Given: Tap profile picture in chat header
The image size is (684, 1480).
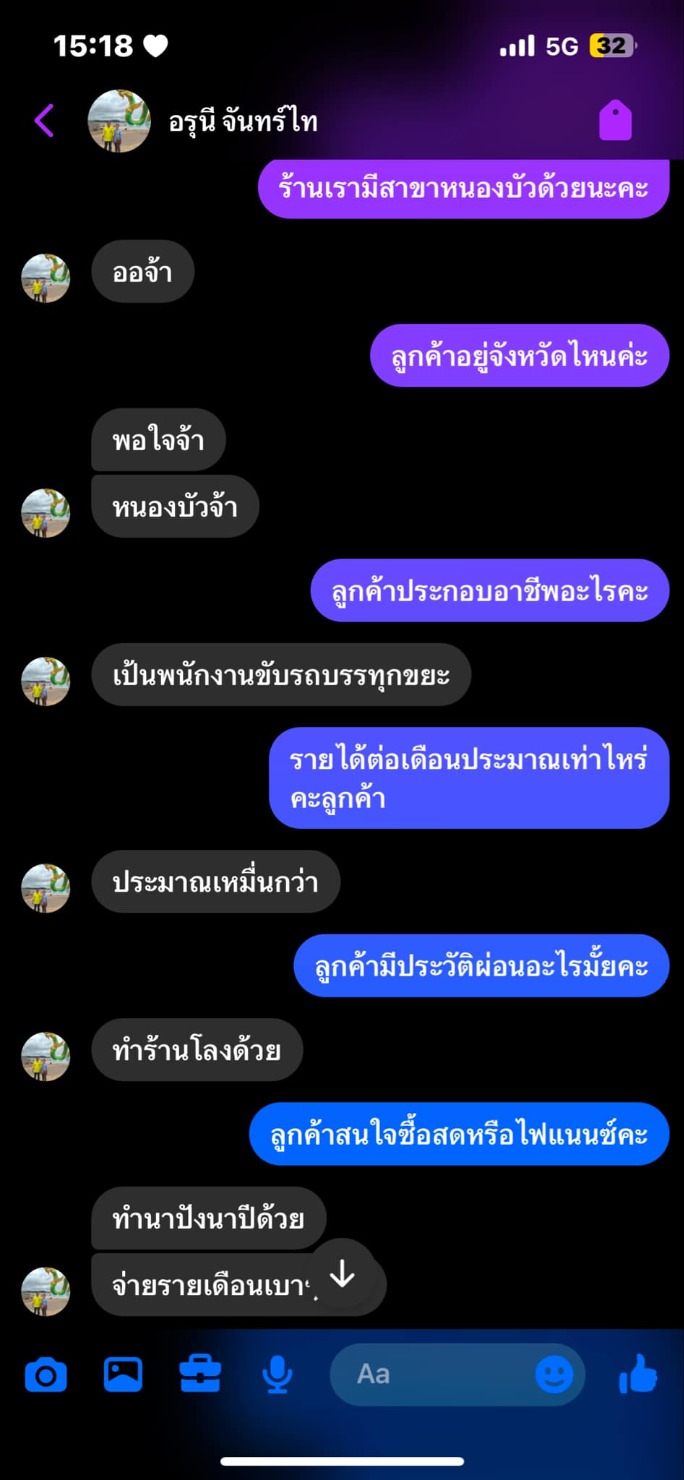Looking at the screenshot, I should point(119,121).
